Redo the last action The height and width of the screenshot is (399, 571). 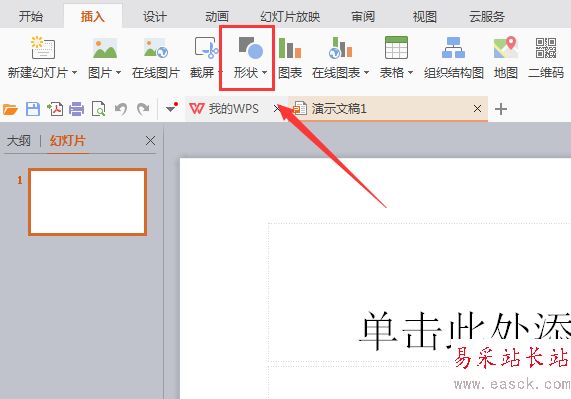pyautogui.click(x=143, y=109)
